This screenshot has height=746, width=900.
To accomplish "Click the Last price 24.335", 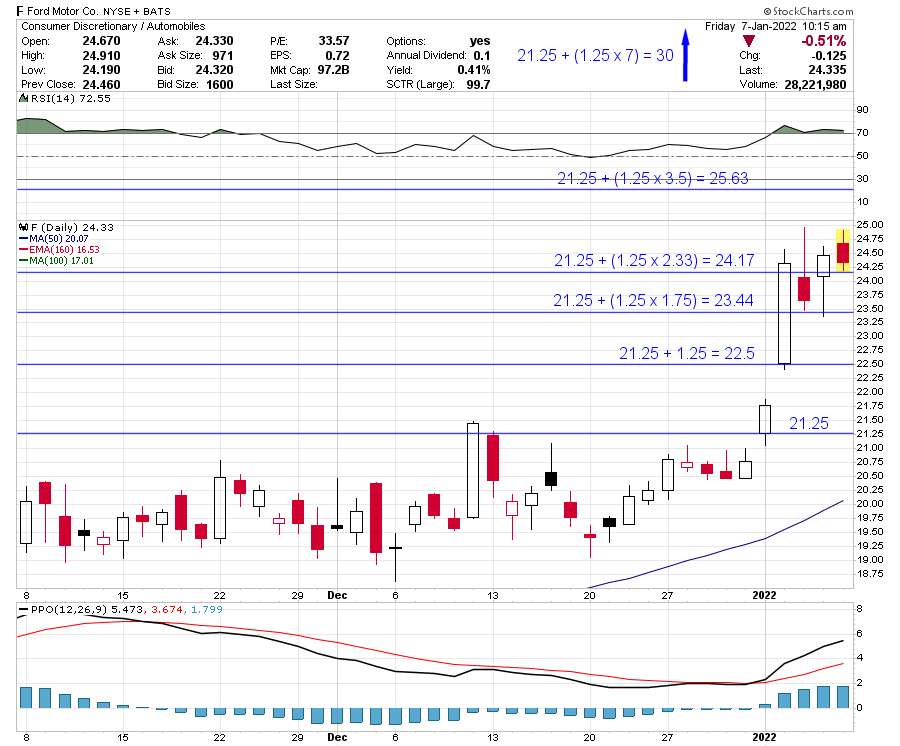I will click(x=827, y=70).
